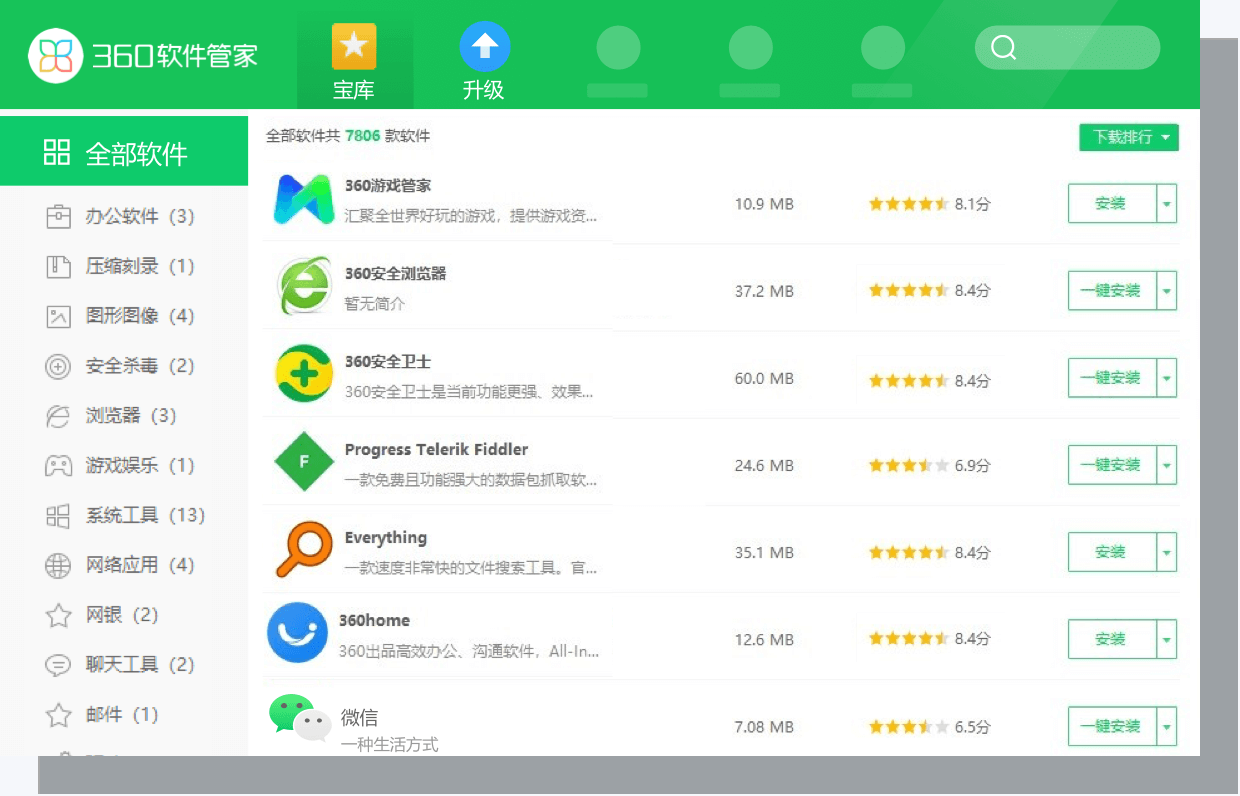Select the 宝库 star icon
The width and height of the screenshot is (1240, 796).
coord(354,44)
